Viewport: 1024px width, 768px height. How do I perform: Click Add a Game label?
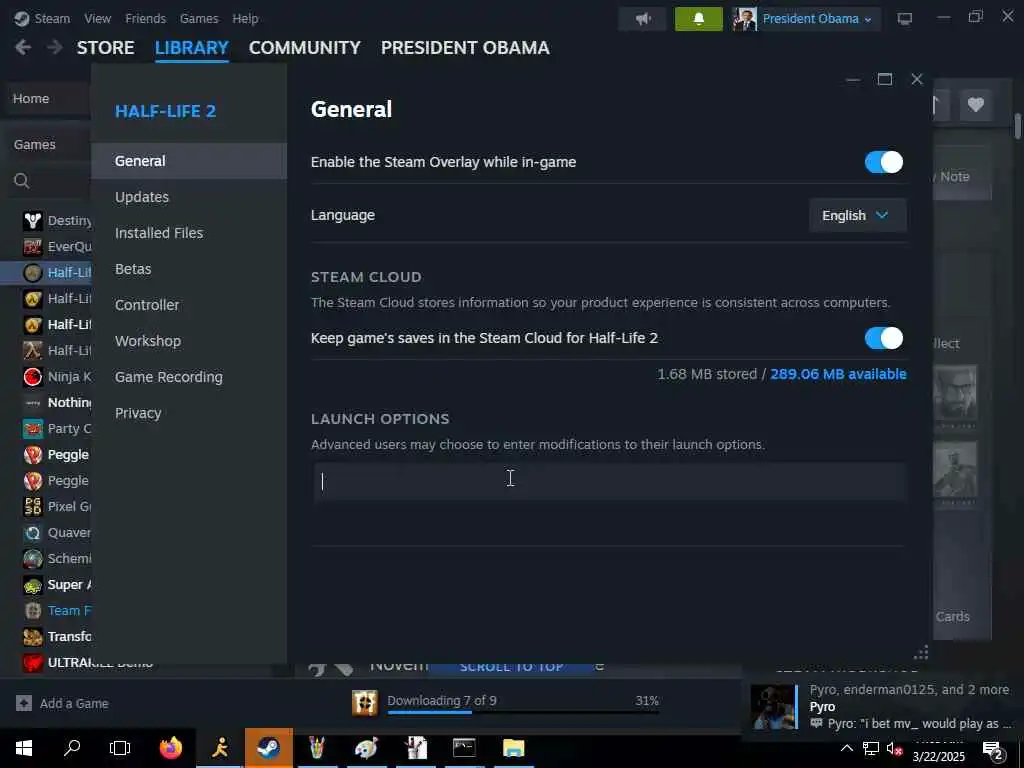(x=74, y=703)
